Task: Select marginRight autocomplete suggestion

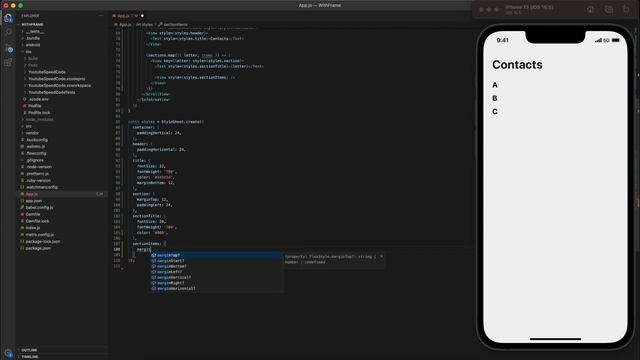Action: point(216,283)
